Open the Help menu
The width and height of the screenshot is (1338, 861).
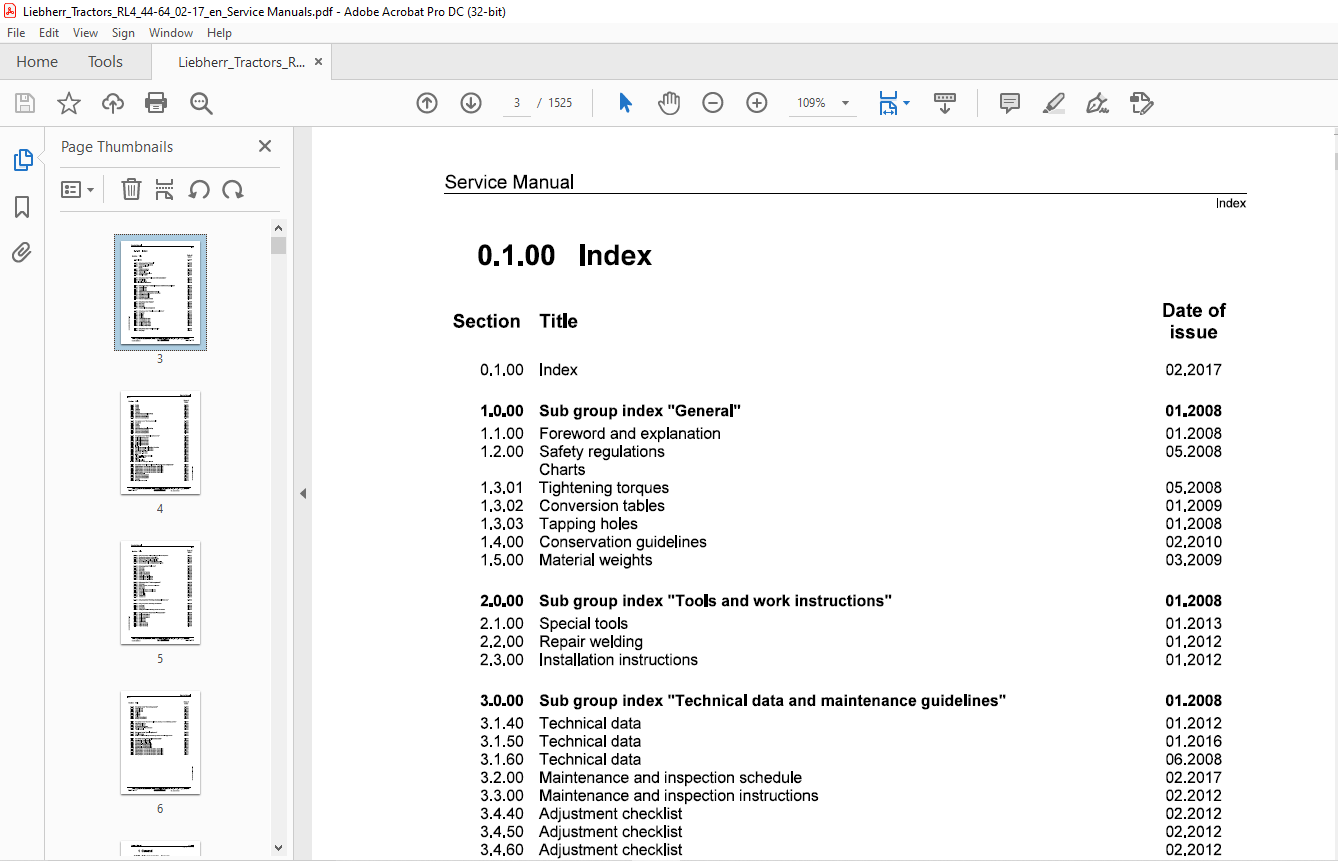point(219,33)
